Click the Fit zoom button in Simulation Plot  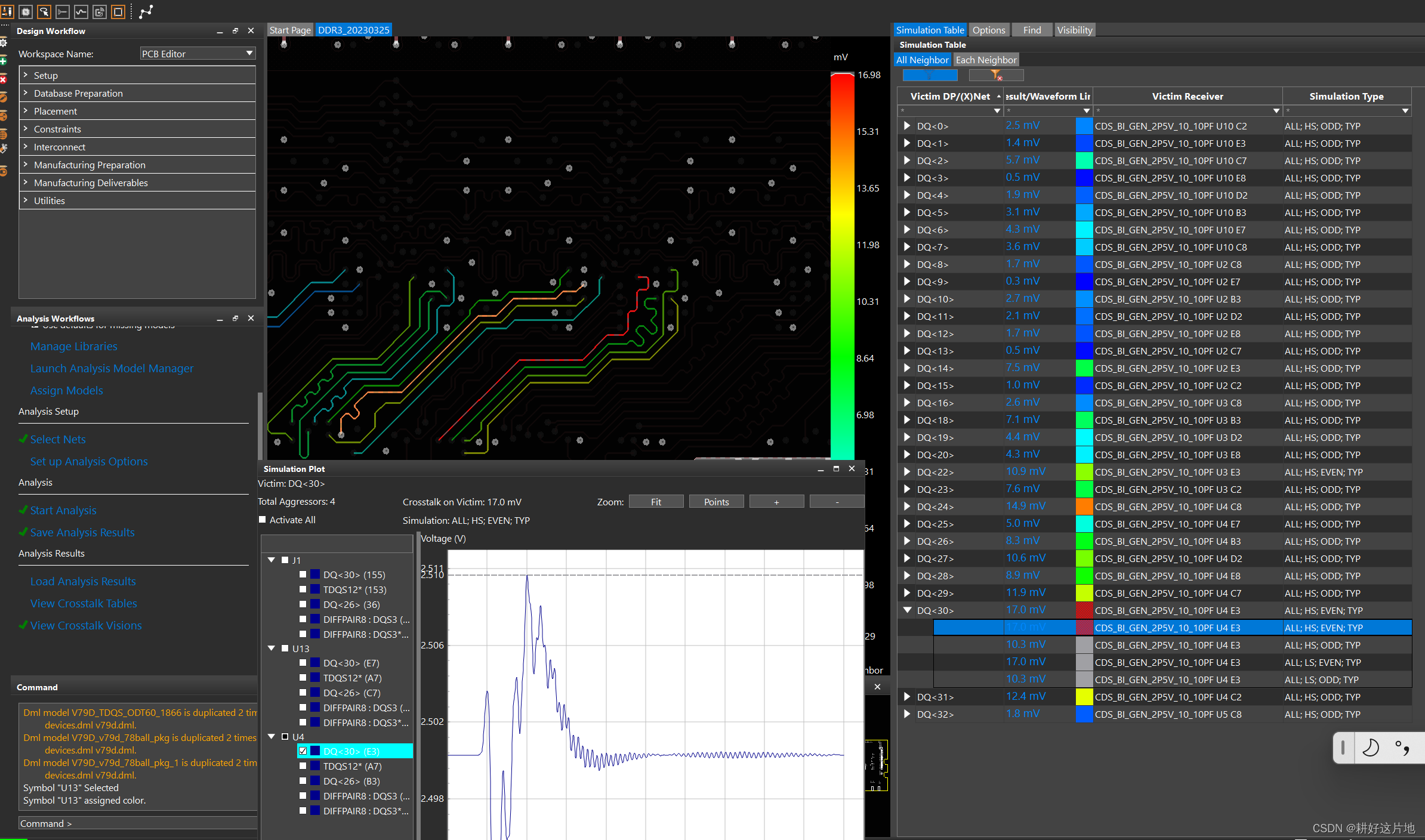tap(656, 501)
